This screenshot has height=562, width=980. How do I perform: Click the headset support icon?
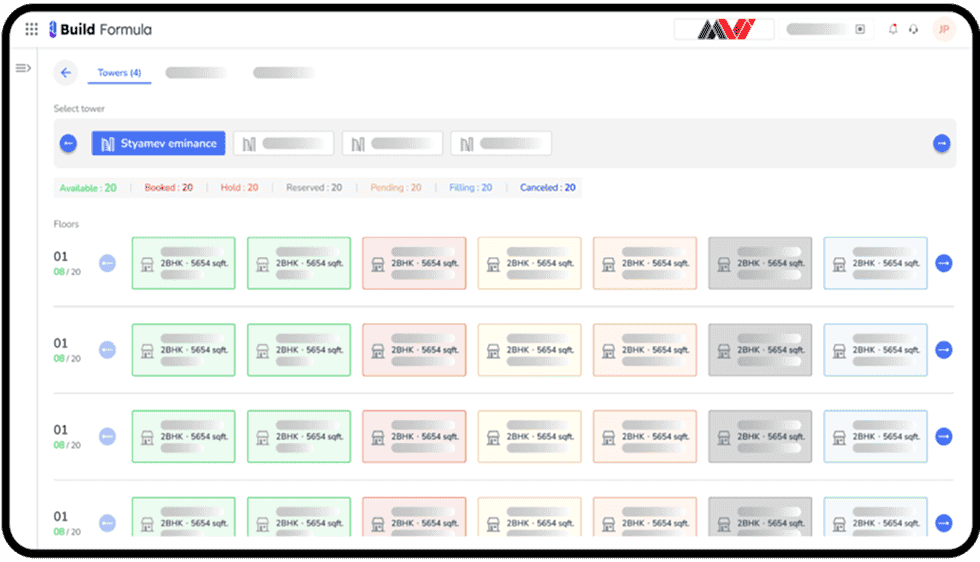click(x=913, y=29)
